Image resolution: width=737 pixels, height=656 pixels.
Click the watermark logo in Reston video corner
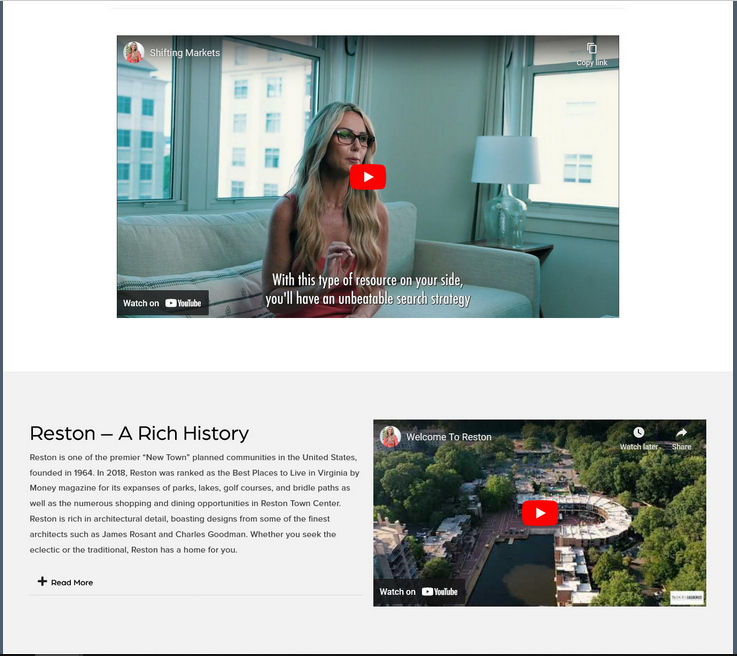(x=686, y=597)
